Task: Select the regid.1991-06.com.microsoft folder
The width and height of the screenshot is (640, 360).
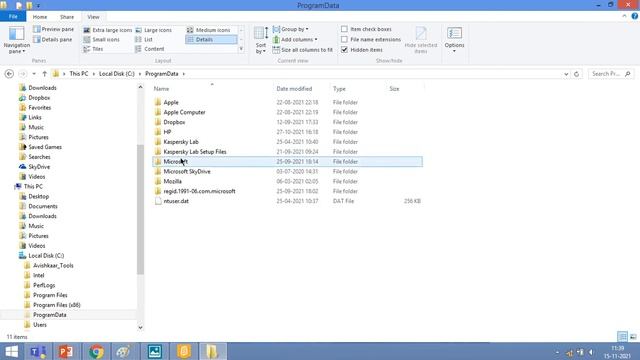Action: [x=199, y=191]
